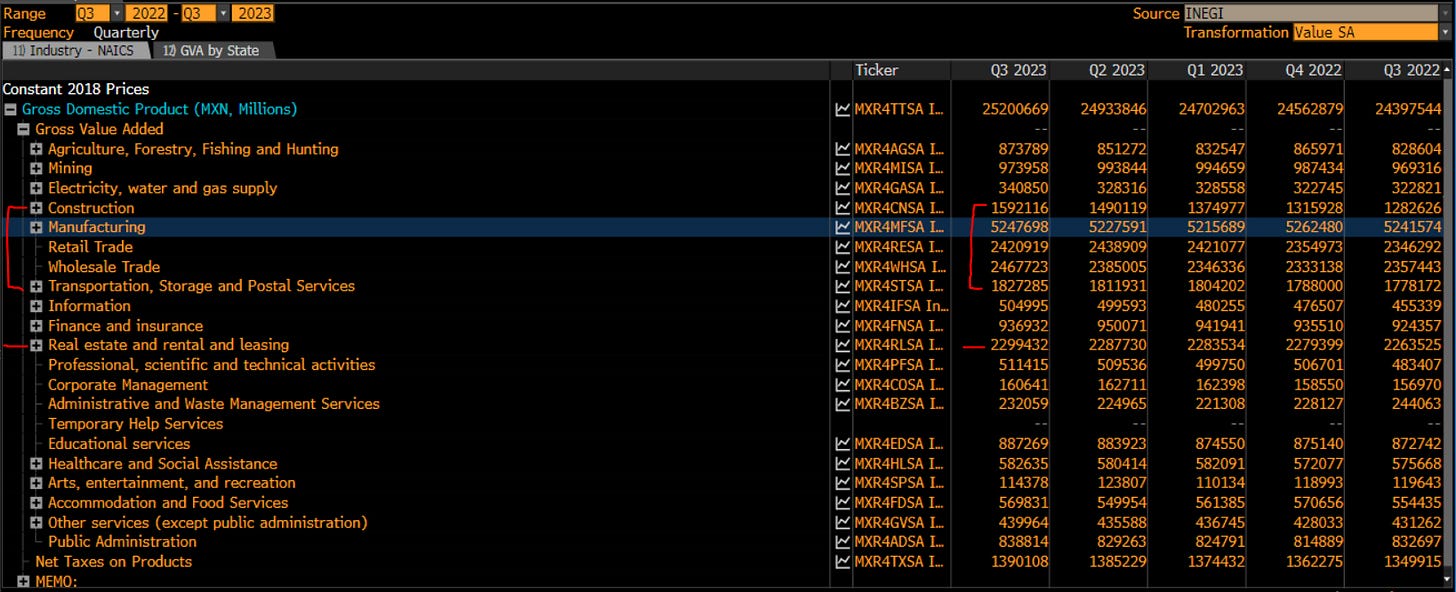Click the Q3 2023 column header
The width and height of the screenshot is (1456, 592).
pyautogui.click(x=1001, y=70)
